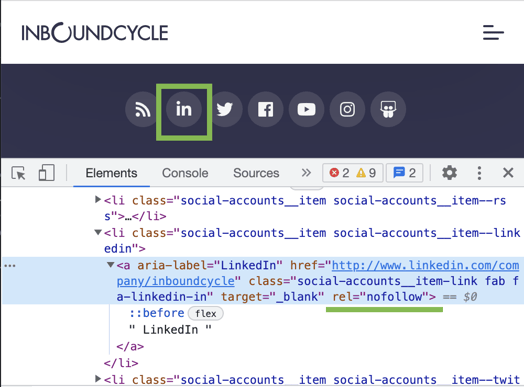Click the aria-label="LinkedIn" attribute
This screenshot has height=387, width=524.
[210, 265]
